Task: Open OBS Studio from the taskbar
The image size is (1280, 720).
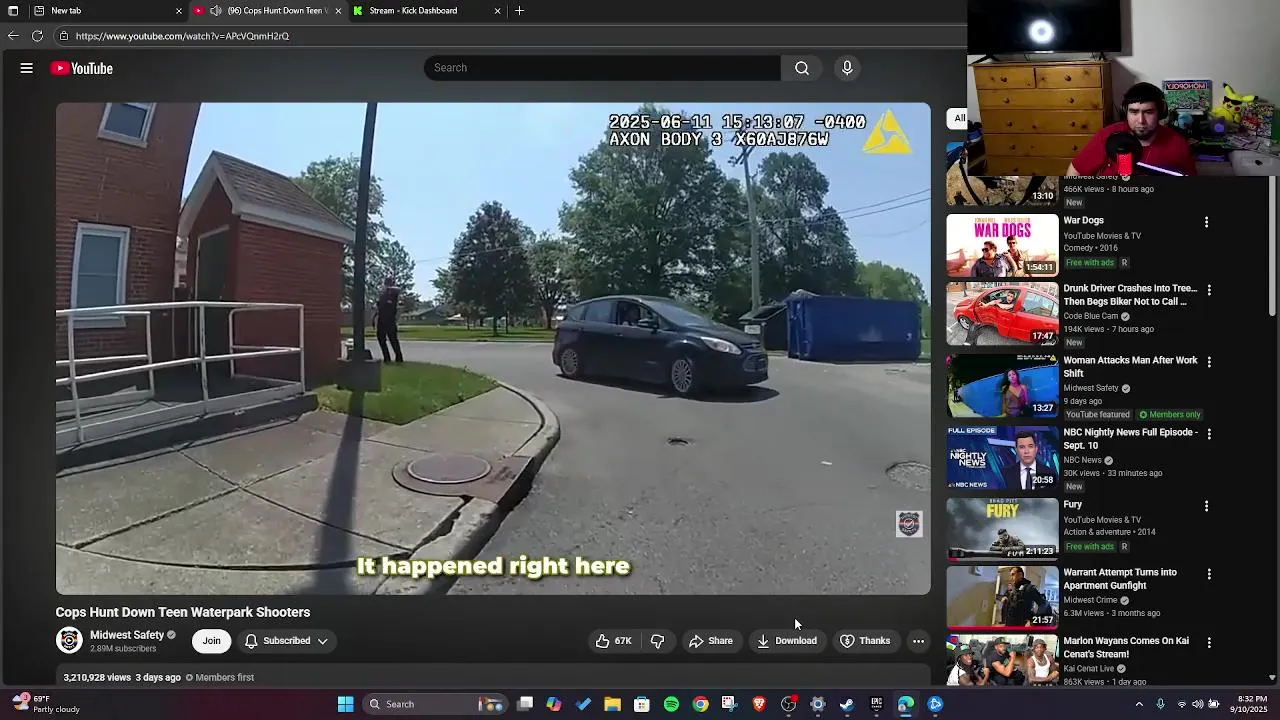Action: [788, 704]
